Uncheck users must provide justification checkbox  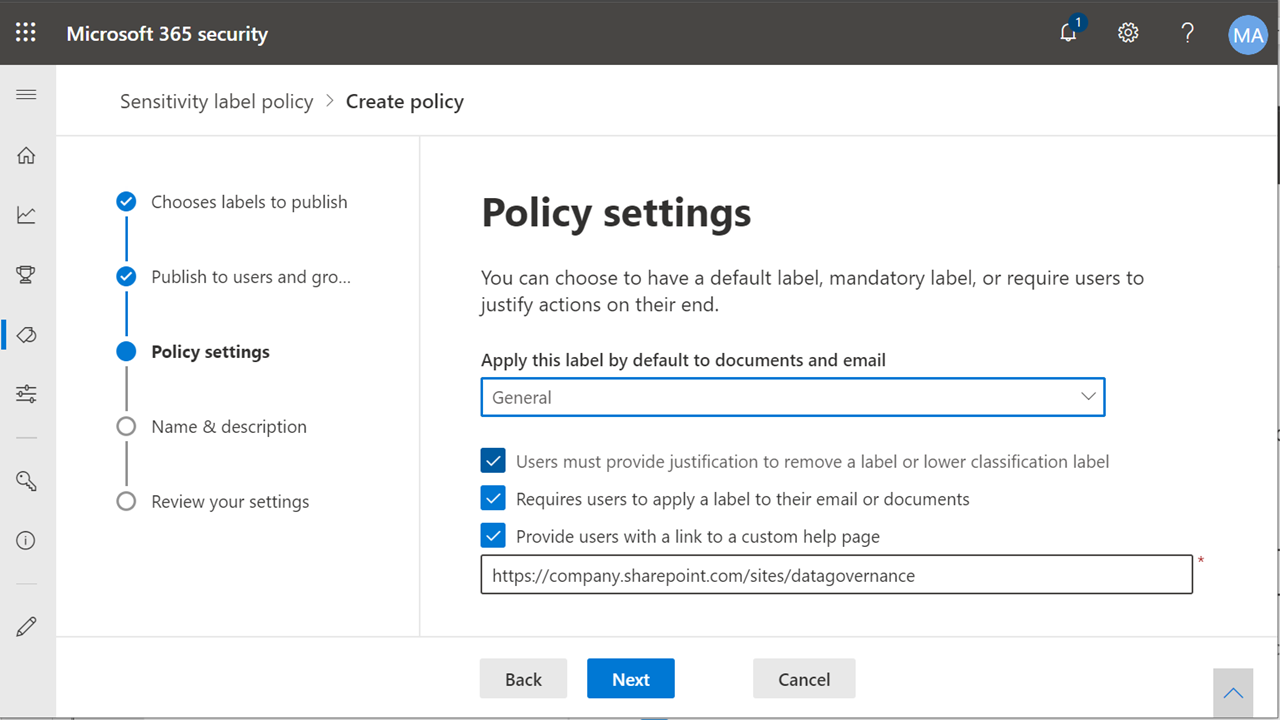(x=493, y=461)
